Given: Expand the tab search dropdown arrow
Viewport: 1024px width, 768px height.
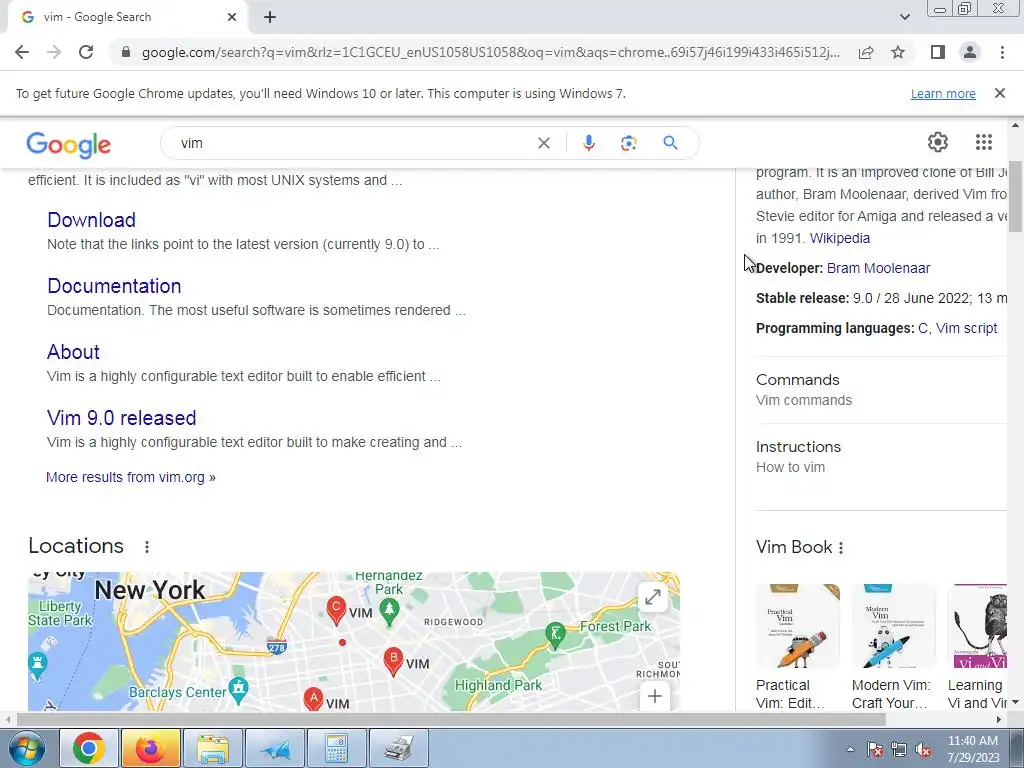Looking at the screenshot, I should [904, 17].
